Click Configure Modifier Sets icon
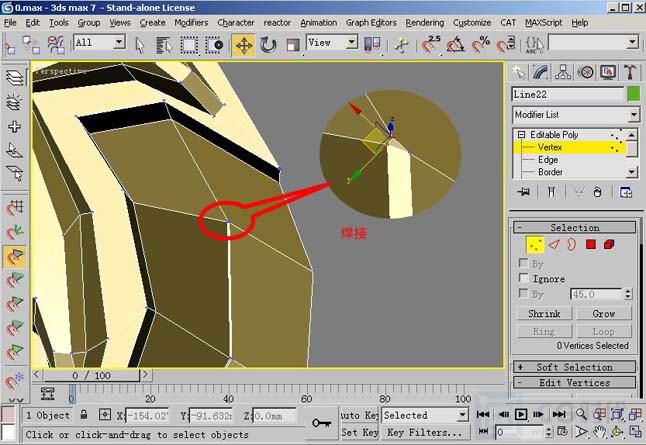This screenshot has height=445, width=646. (626, 192)
